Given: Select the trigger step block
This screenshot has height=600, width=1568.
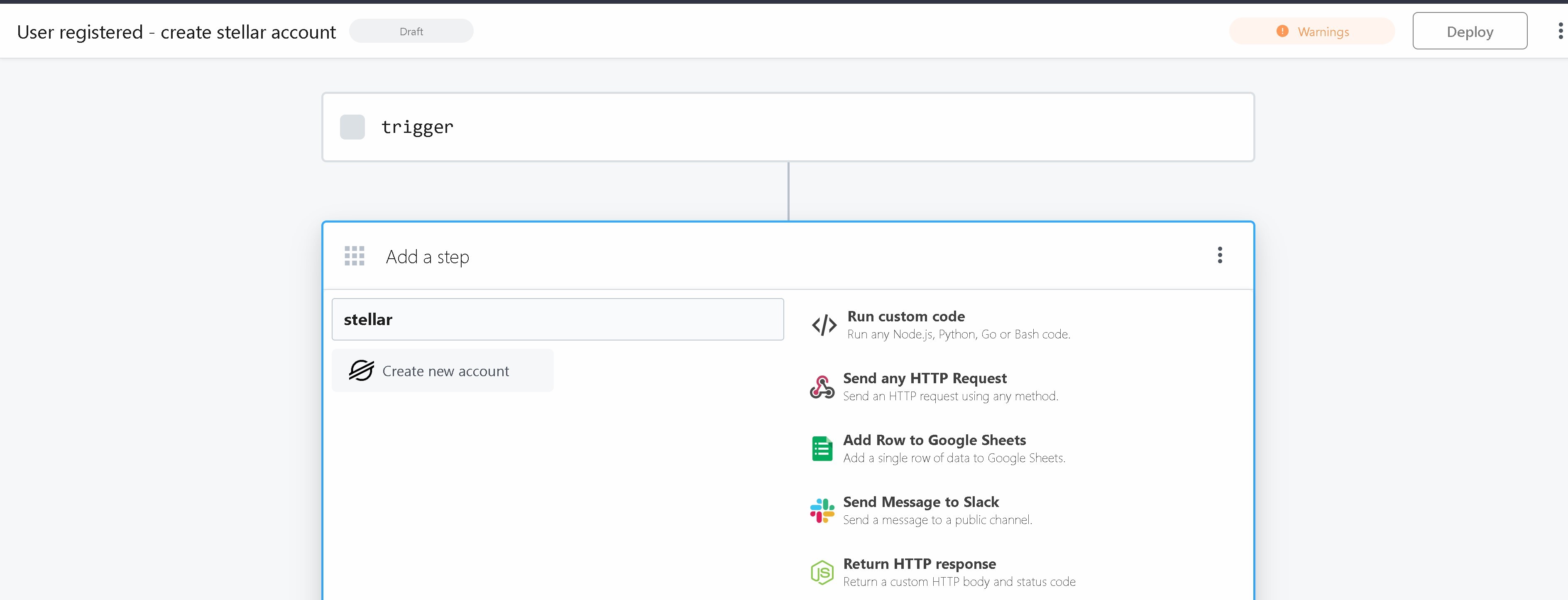Looking at the screenshot, I should (x=788, y=127).
